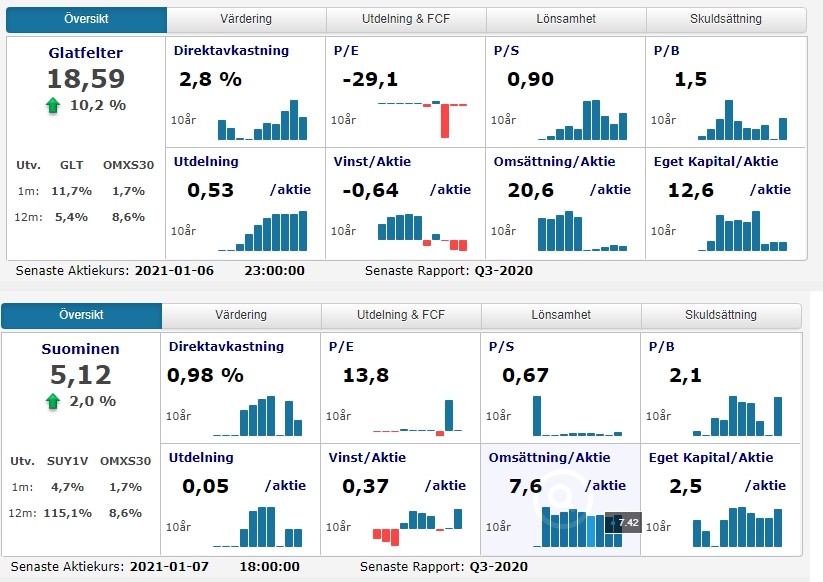823x582 pixels.
Task: Click the Suominen company name
Action: pyautogui.click(x=80, y=350)
